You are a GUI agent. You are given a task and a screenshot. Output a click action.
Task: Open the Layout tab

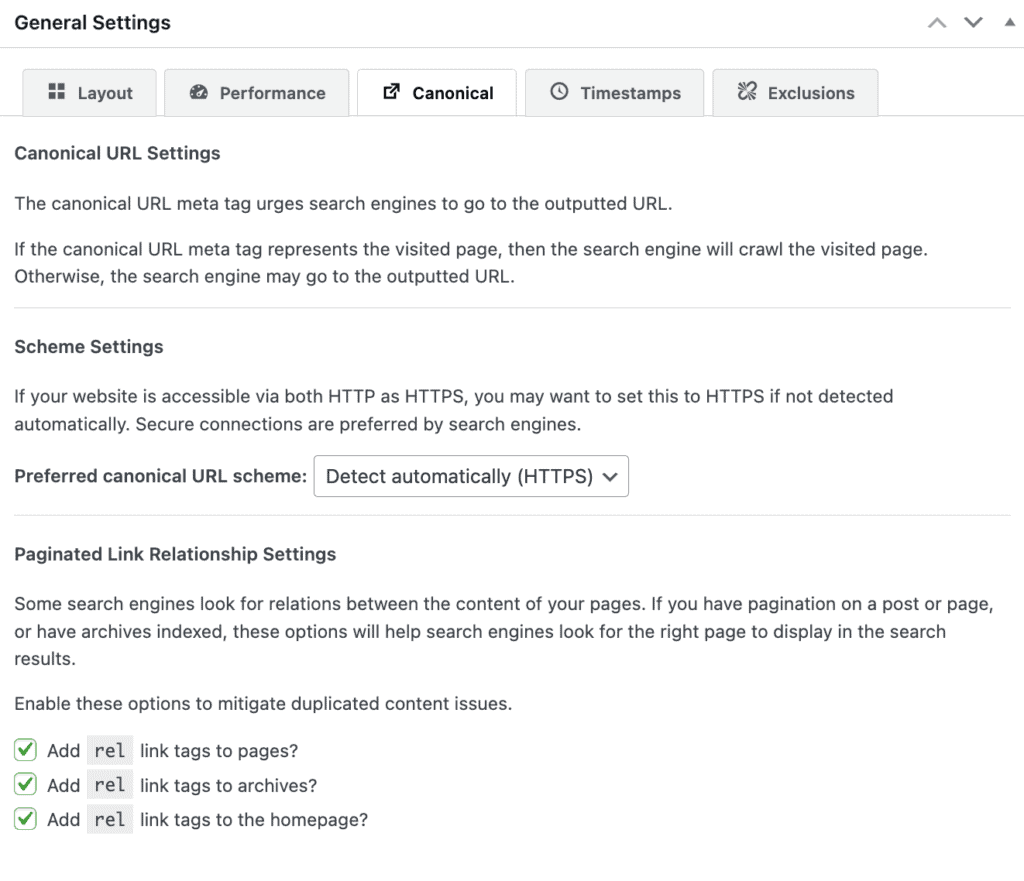[89, 93]
